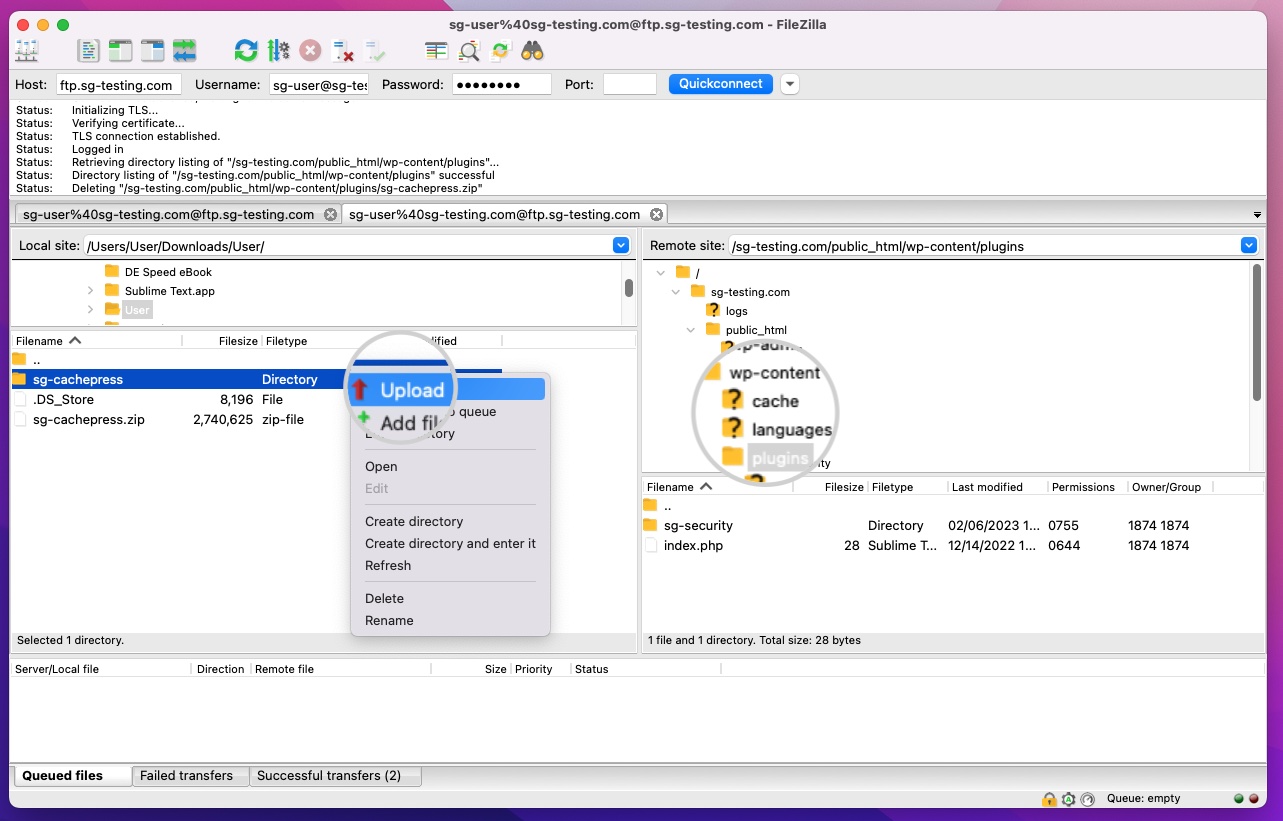The height and width of the screenshot is (821, 1283).
Task: Click the red activity indicator light
Action: coord(1254,799)
